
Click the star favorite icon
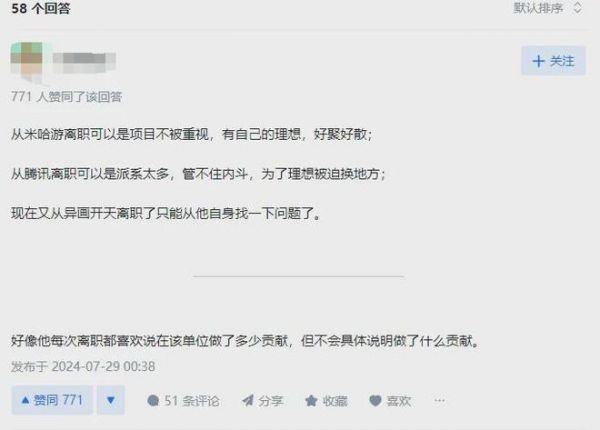click(x=311, y=401)
